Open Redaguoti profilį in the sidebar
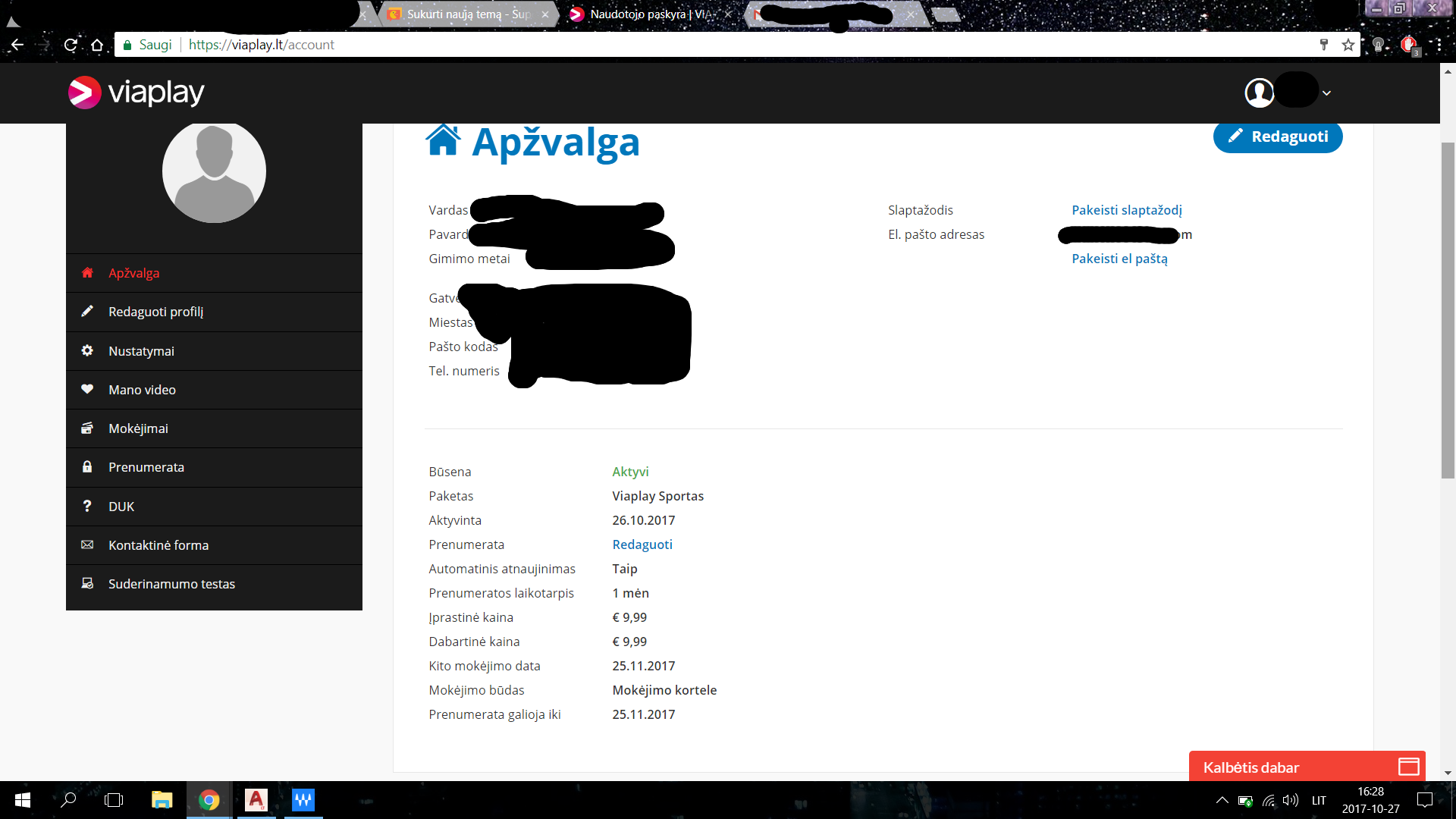Viewport: 1456px width, 819px height. click(214, 312)
